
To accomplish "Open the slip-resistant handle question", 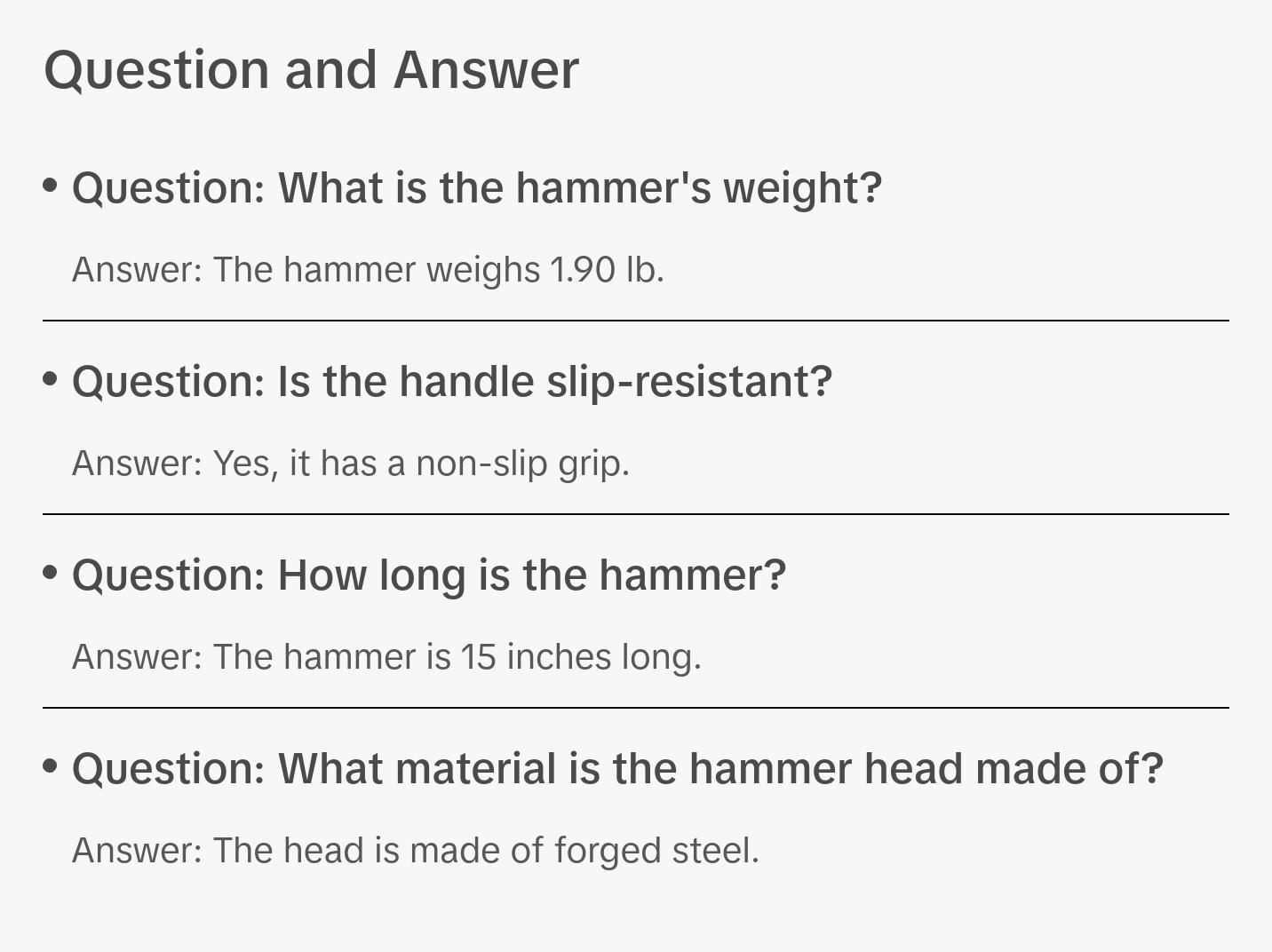I will click(x=452, y=382).
